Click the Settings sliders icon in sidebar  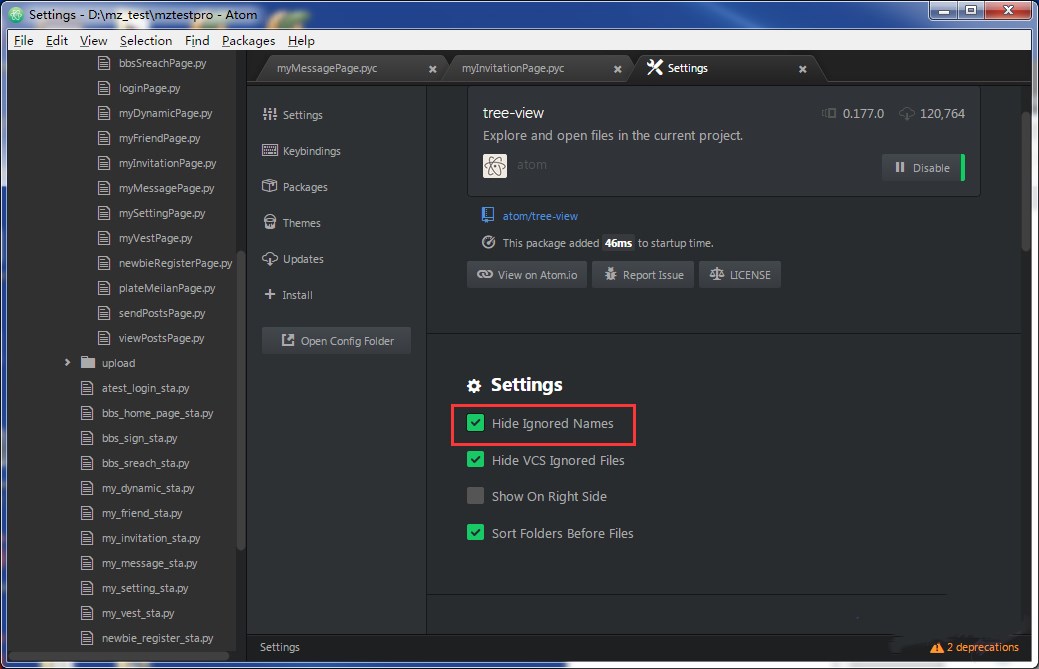pos(270,115)
